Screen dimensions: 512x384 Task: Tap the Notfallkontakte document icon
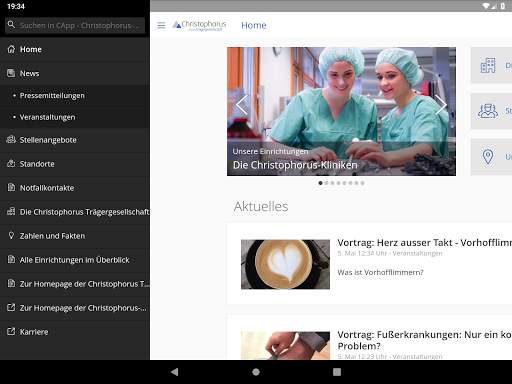[11, 188]
